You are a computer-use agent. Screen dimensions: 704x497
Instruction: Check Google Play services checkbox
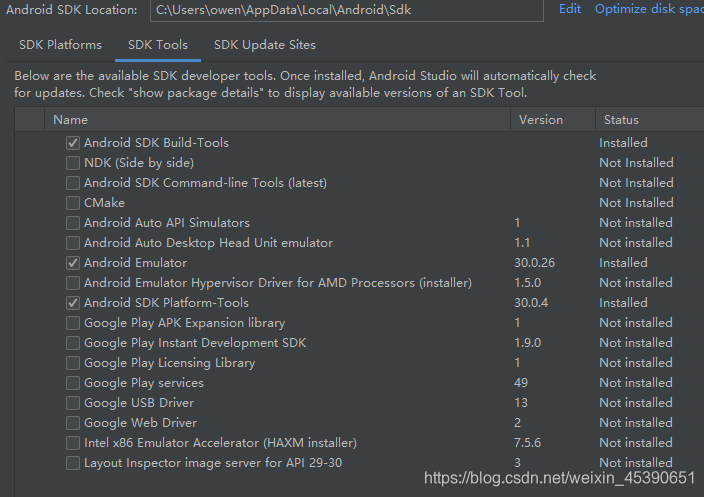(x=73, y=383)
